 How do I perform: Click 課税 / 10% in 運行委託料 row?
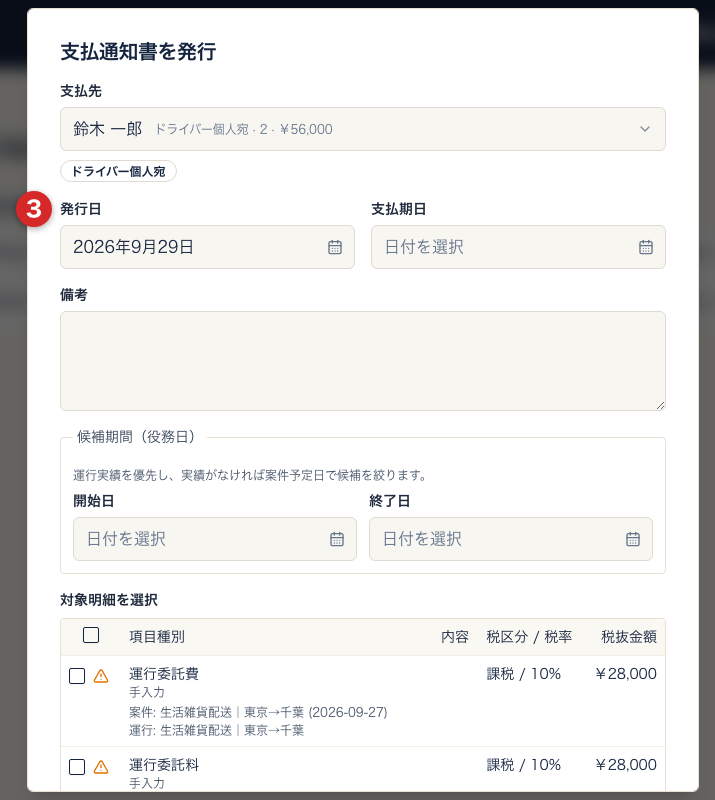pyautogui.click(x=524, y=765)
